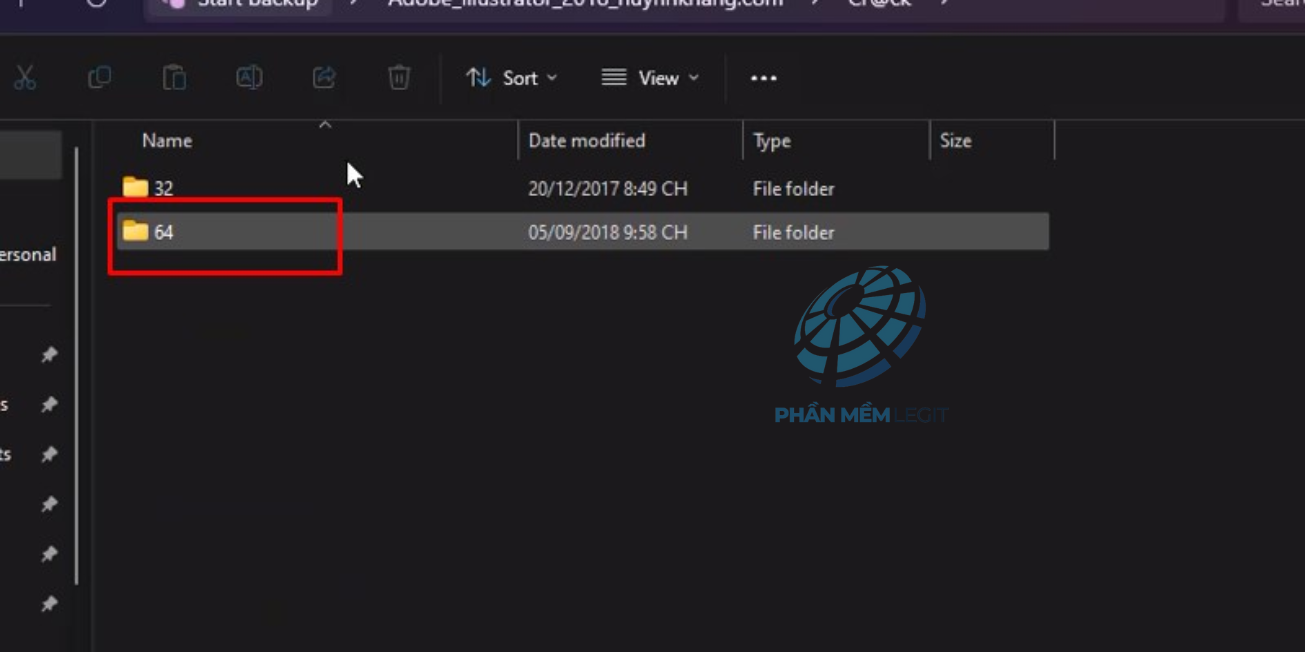Sort by the Name column header
Screen dimensions: 1305x656
click(x=167, y=141)
